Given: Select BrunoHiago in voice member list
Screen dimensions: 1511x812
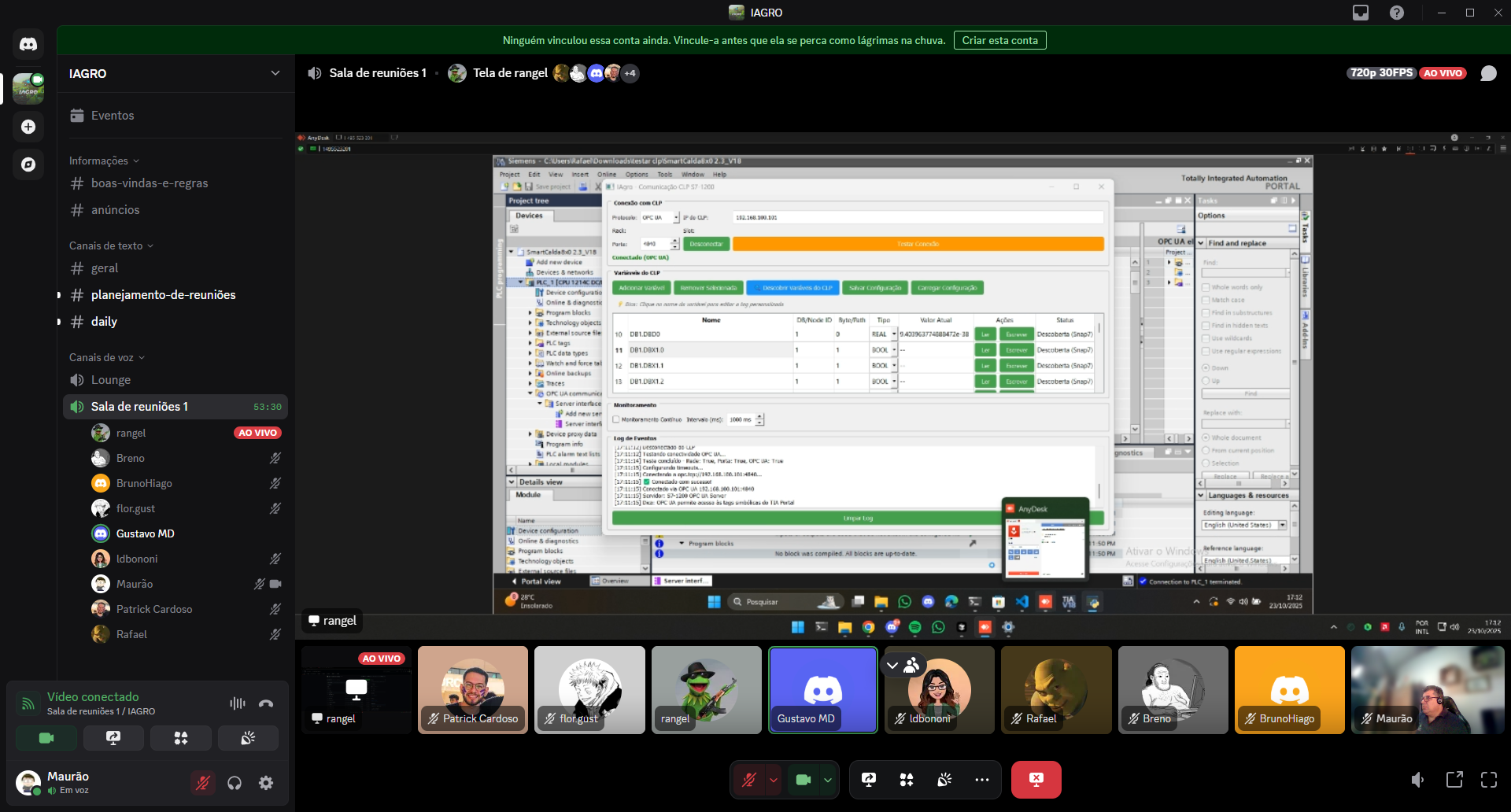Looking at the screenshot, I should pos(187,483).
